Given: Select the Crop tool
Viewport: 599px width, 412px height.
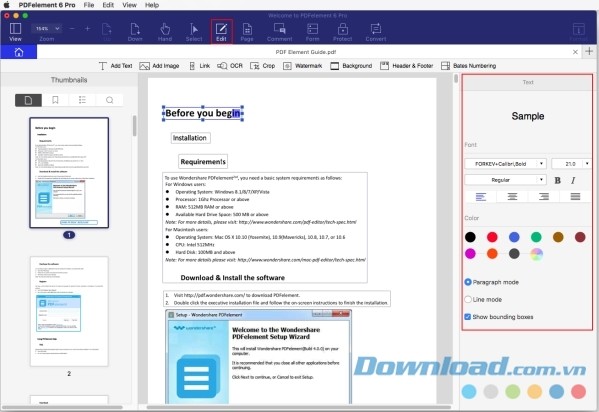Looking at the screenshot, I should (x=262, y=66).
